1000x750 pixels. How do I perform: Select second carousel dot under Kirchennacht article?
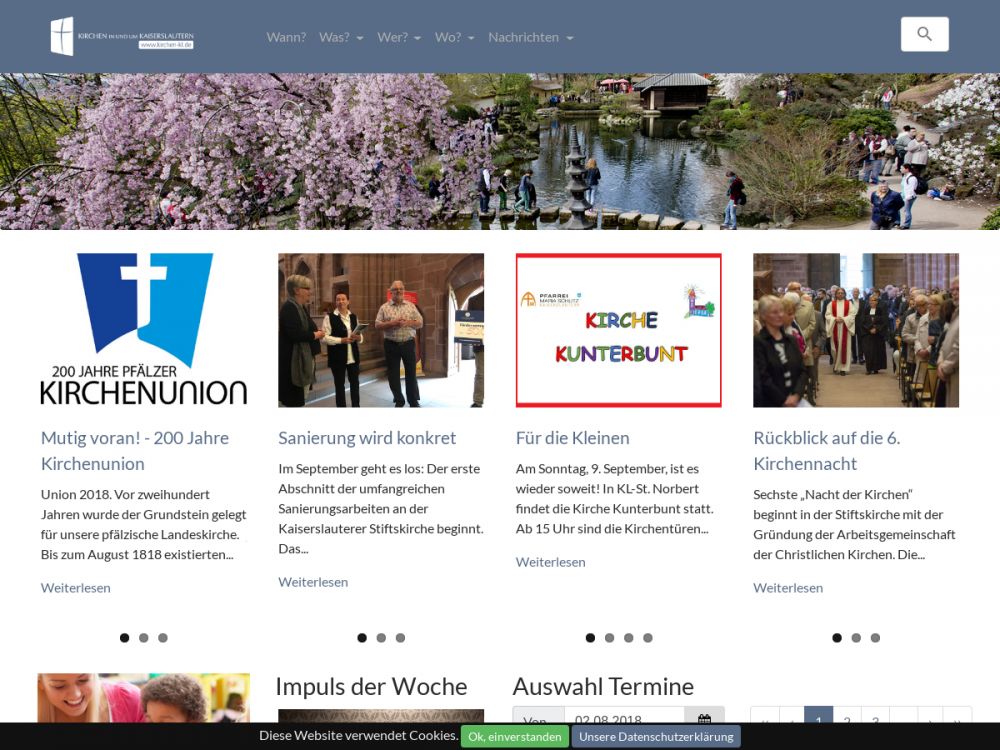856,638
